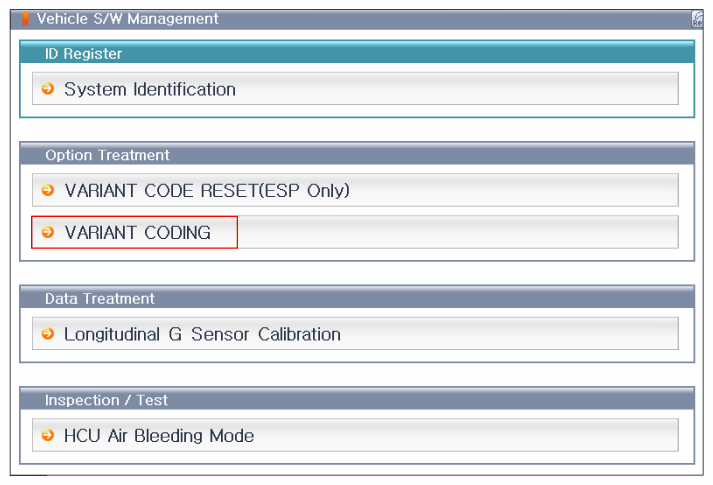Viewport: 713px width, 485px height.
Task: Click the small icon at top-right corner
Action: (696, 18)
